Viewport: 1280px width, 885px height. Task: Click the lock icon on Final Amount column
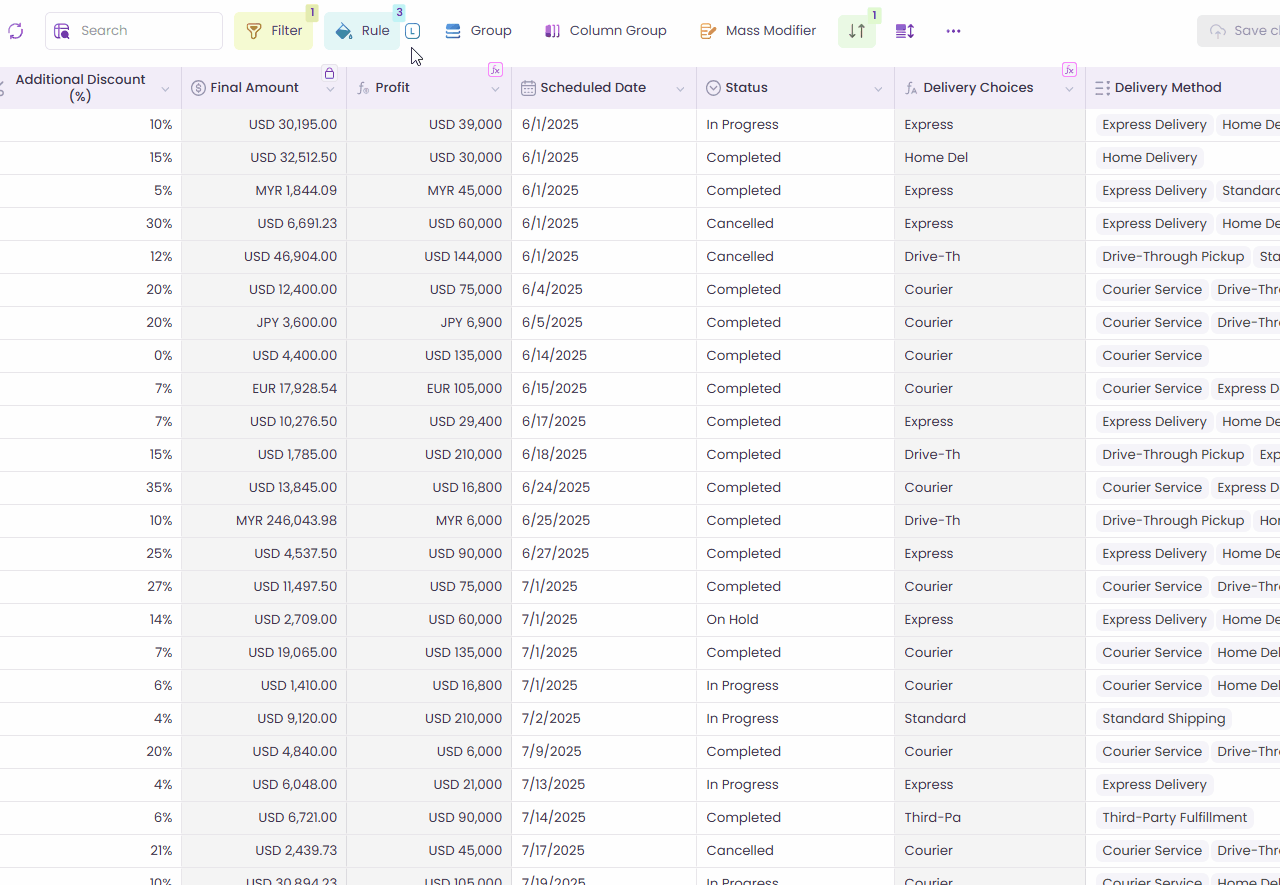[x=329, y=73]
